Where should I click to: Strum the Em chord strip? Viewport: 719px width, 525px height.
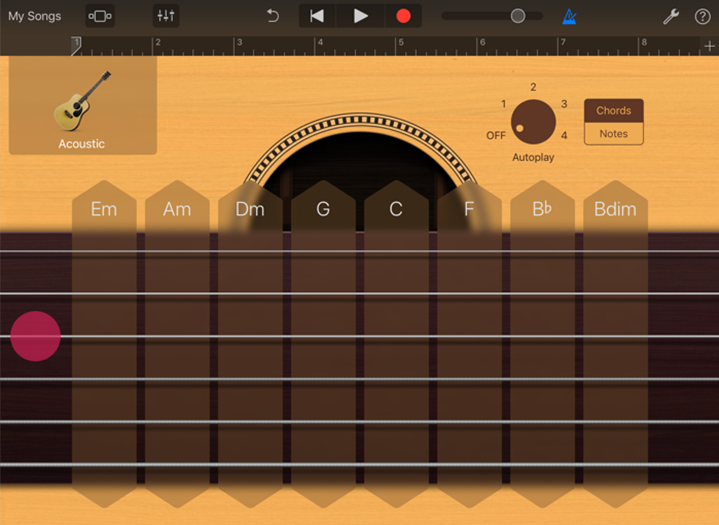pos(104,344)
